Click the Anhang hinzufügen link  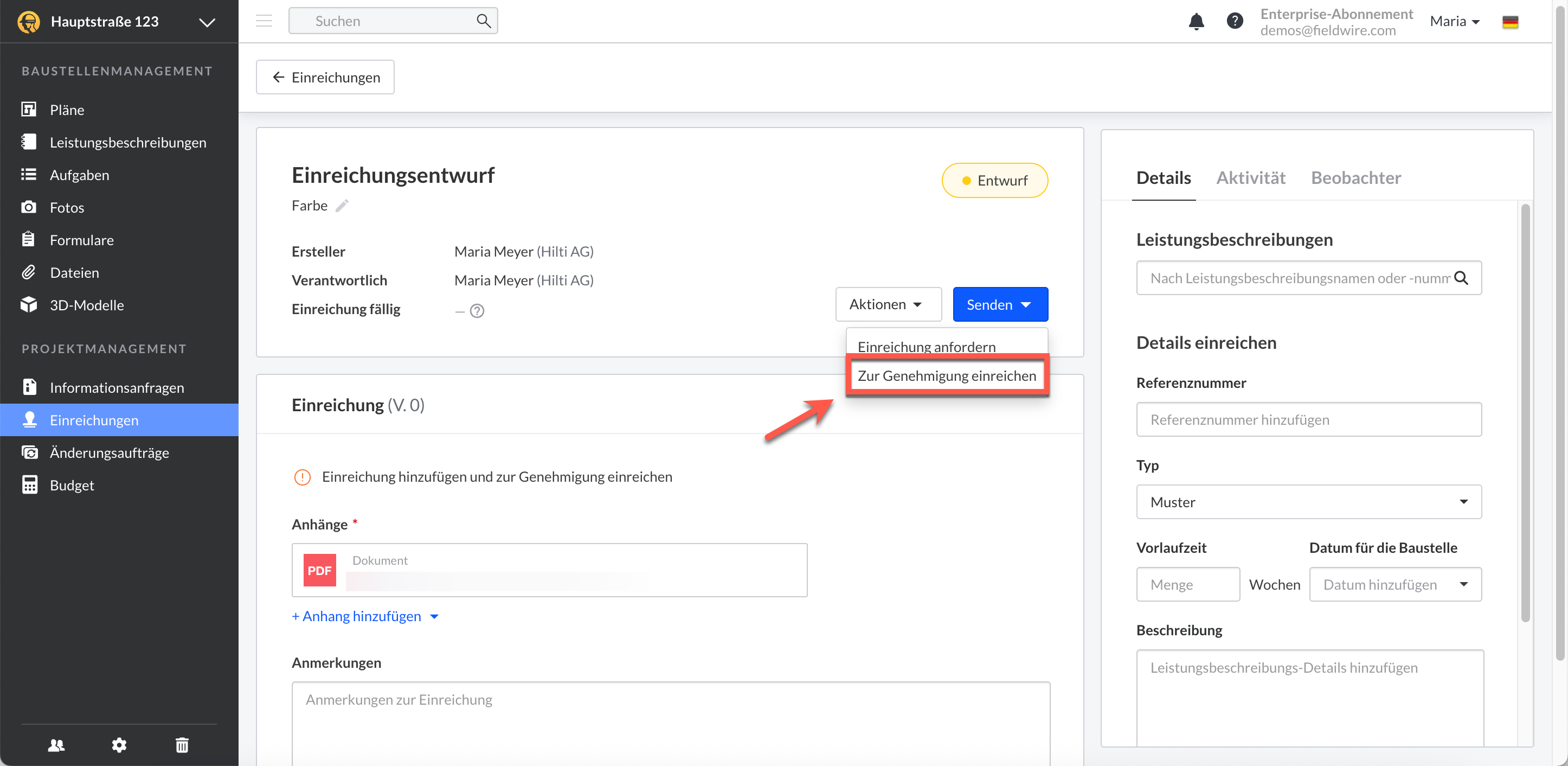(x=362, y=616)
